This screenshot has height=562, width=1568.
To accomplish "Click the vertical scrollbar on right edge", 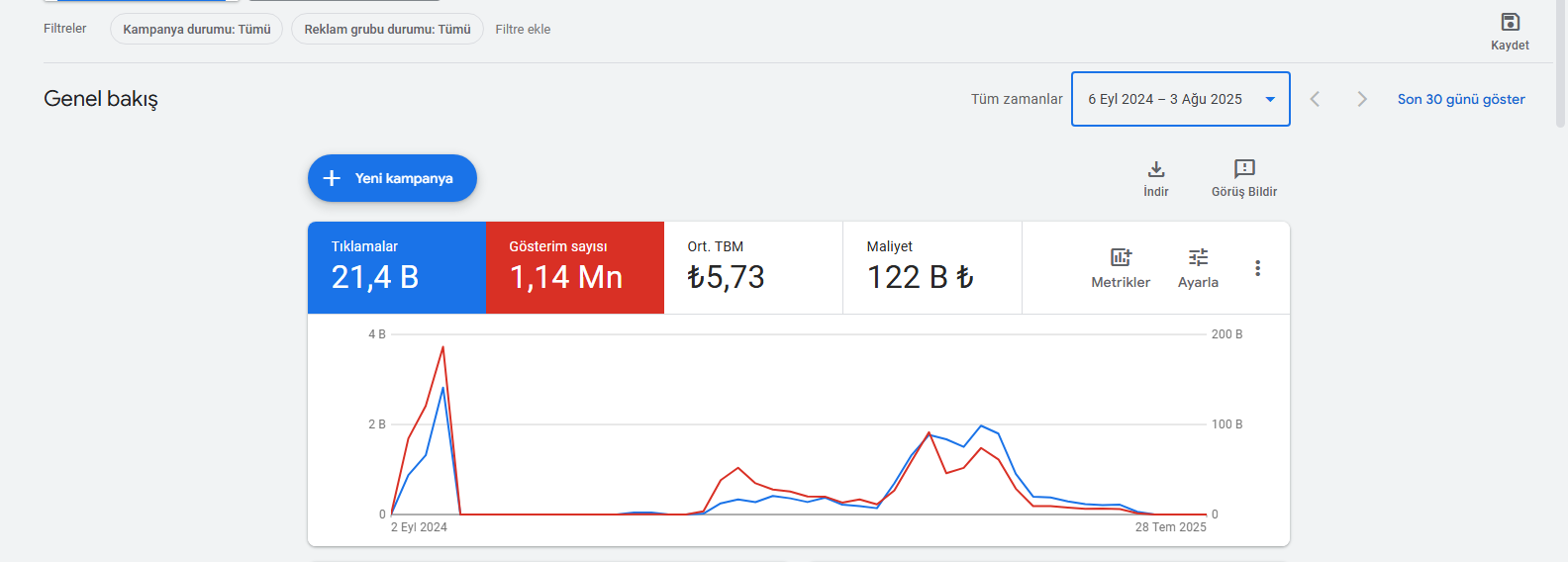I will coord(1561,64).
